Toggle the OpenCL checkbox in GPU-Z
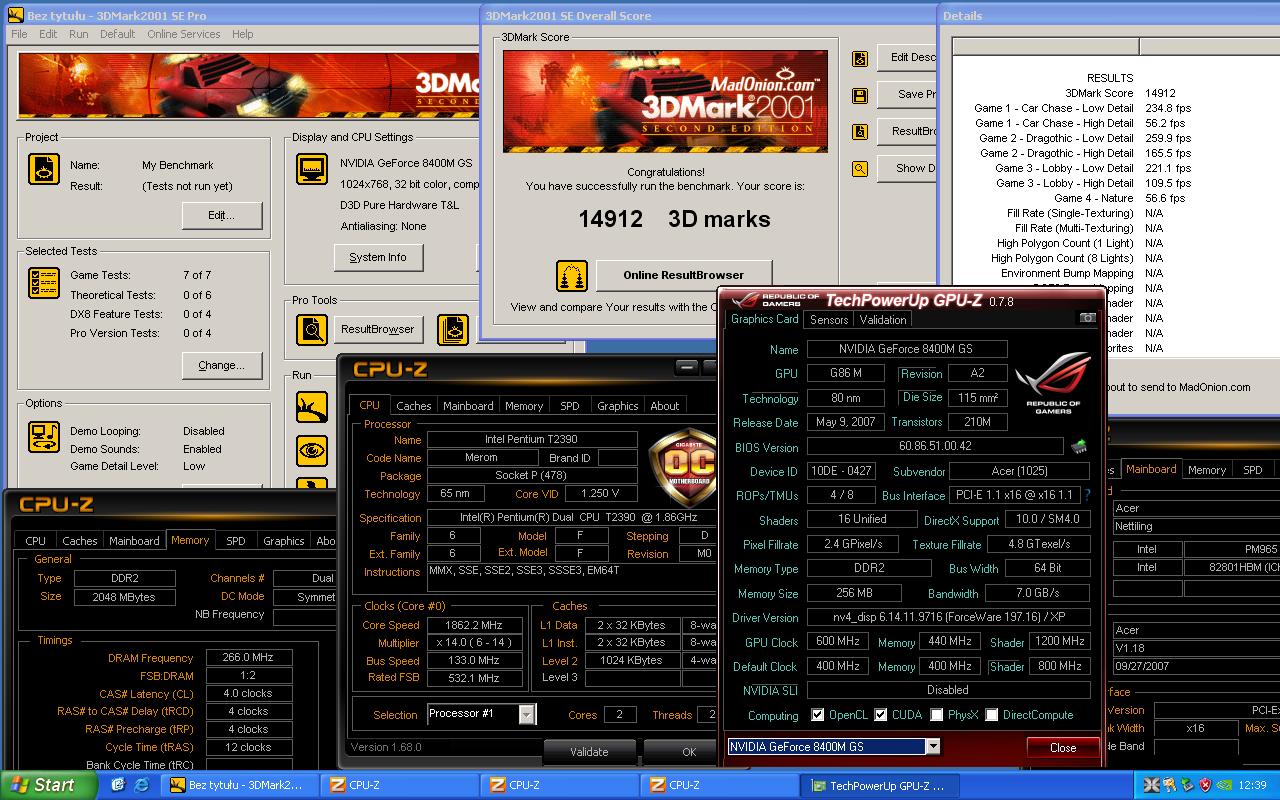 [x=818, y=715]
